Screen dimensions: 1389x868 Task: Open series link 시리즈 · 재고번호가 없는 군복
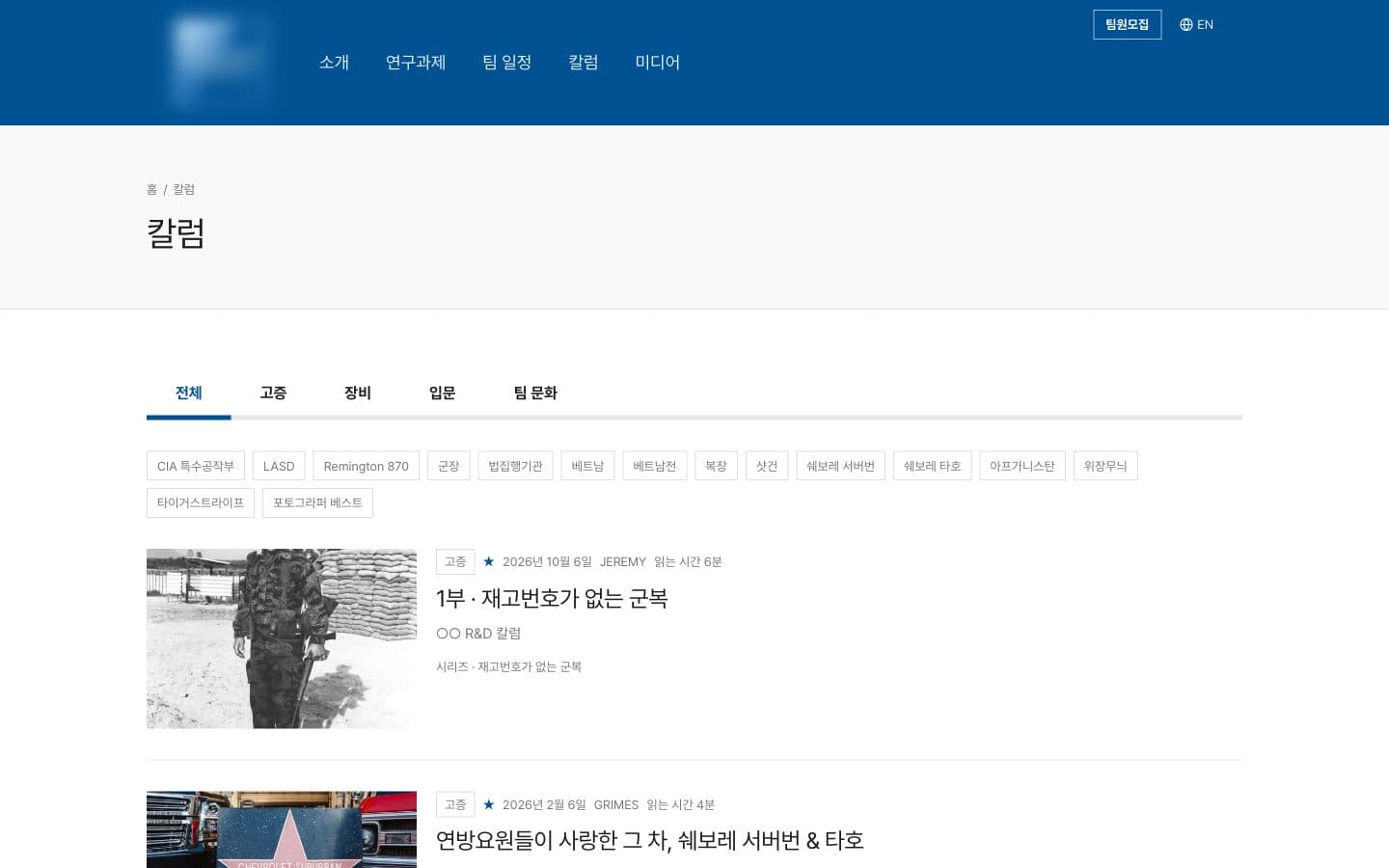coord(508,666)
